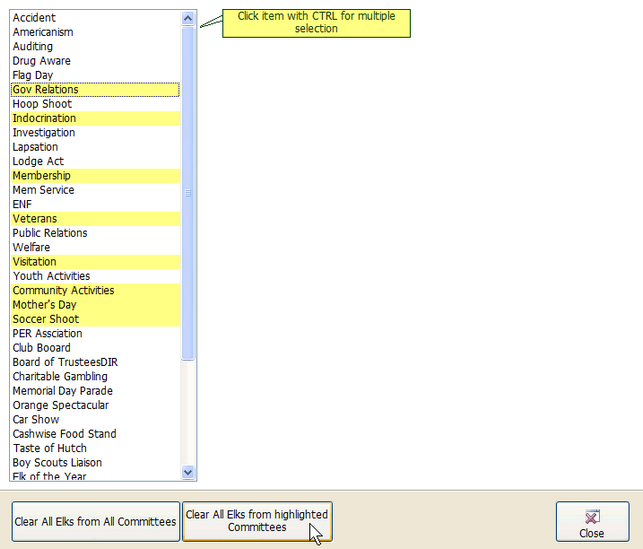Select Americanism in the committee list

43,32
